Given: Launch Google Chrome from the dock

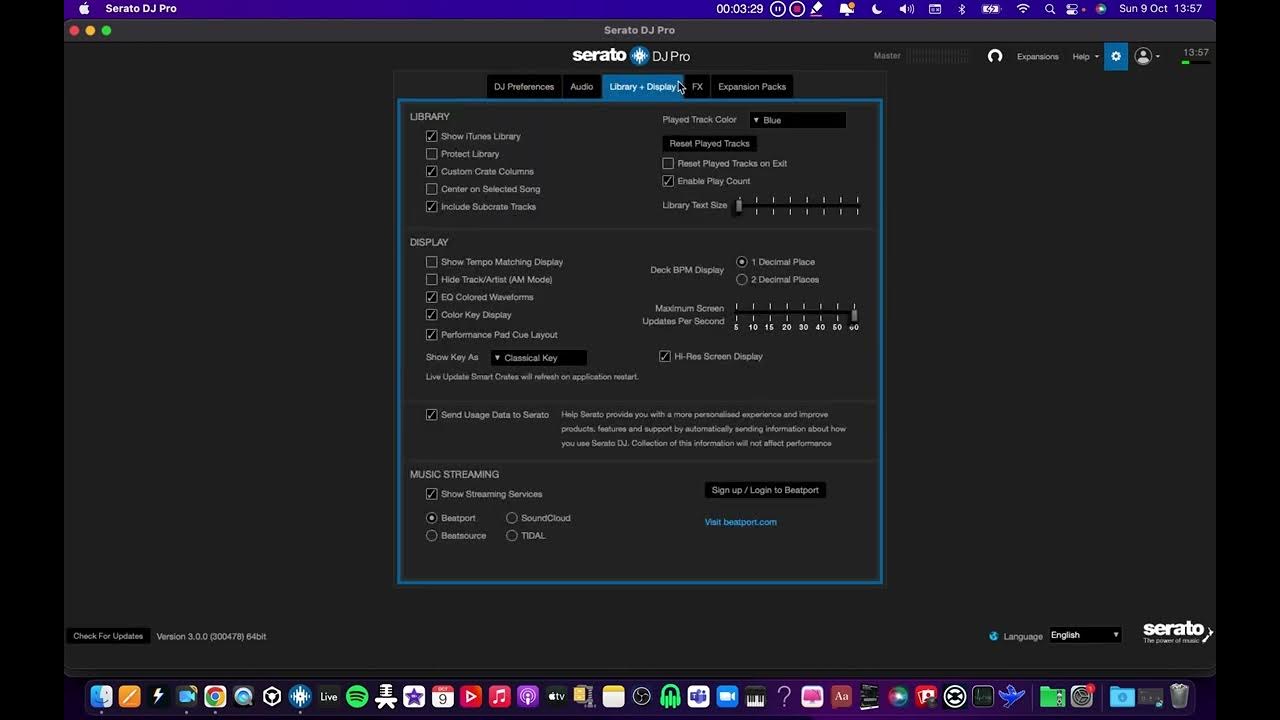Looking at the screenshot, I should point(215,696).
